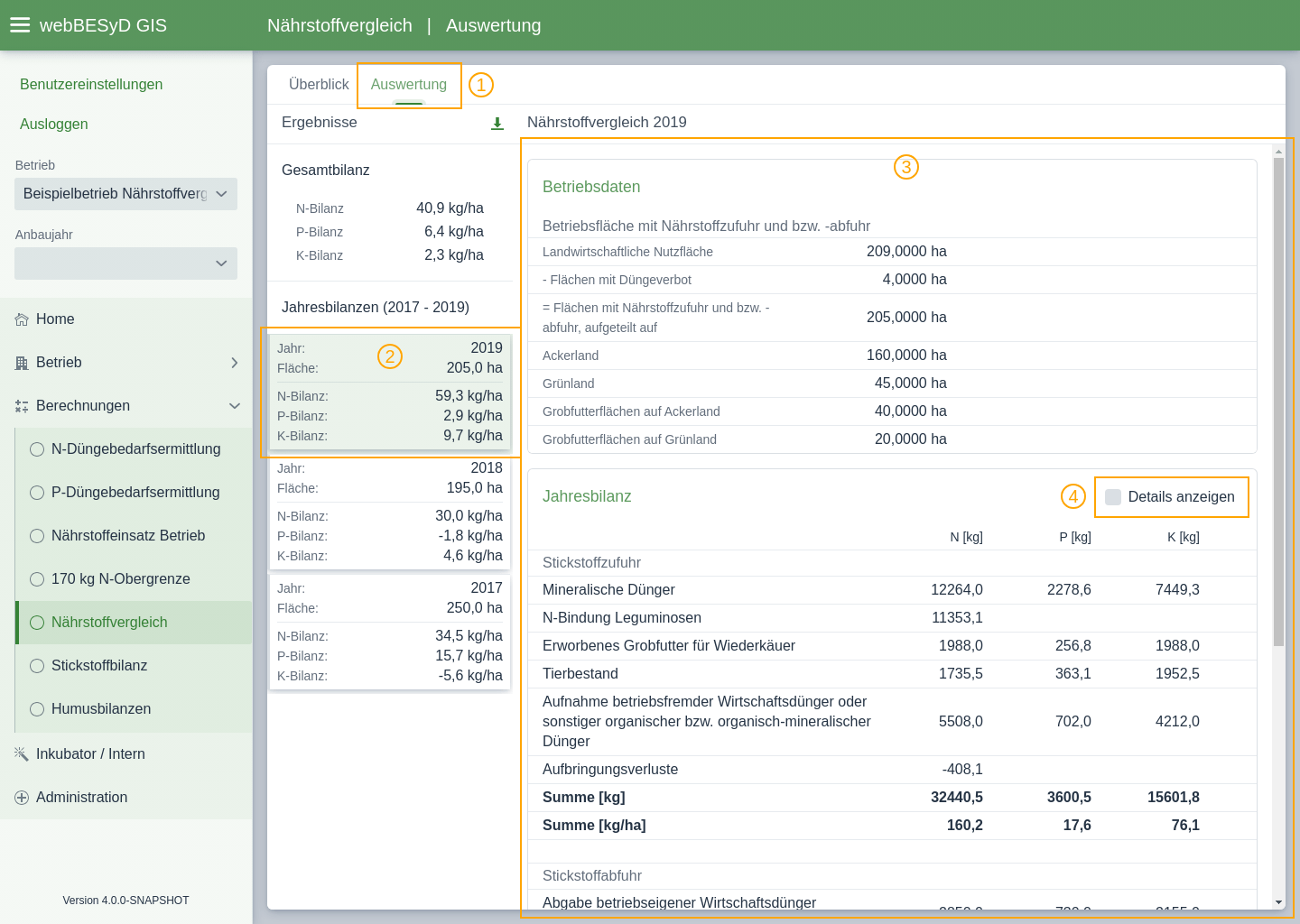Select Stickstoffbilanz radio item
The width and height of the screenshot is (1300, 924).
pyautogui.click(x=134, y=666)
